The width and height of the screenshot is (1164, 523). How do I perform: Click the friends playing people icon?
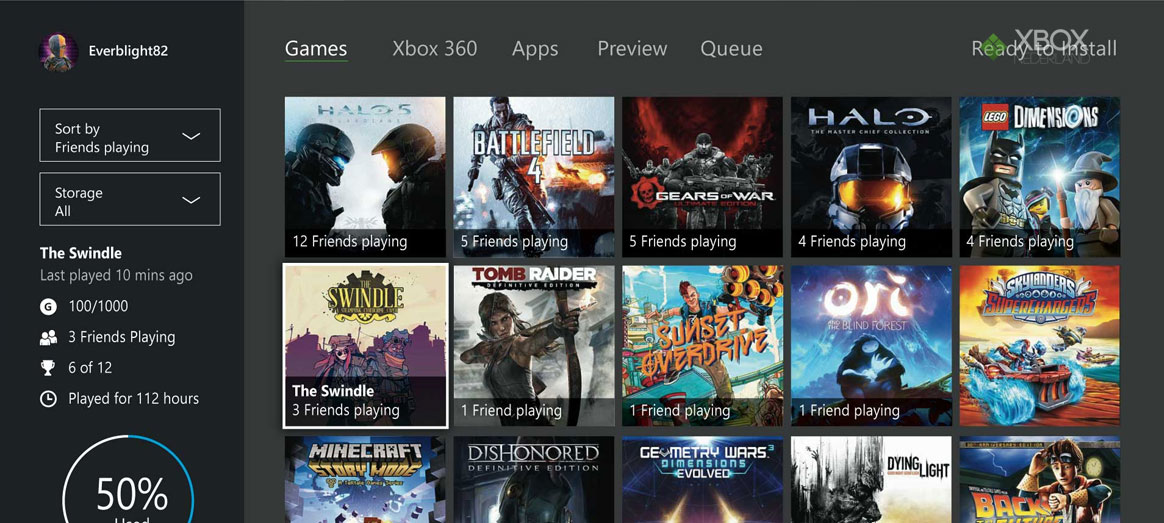(x=48, y=337)
